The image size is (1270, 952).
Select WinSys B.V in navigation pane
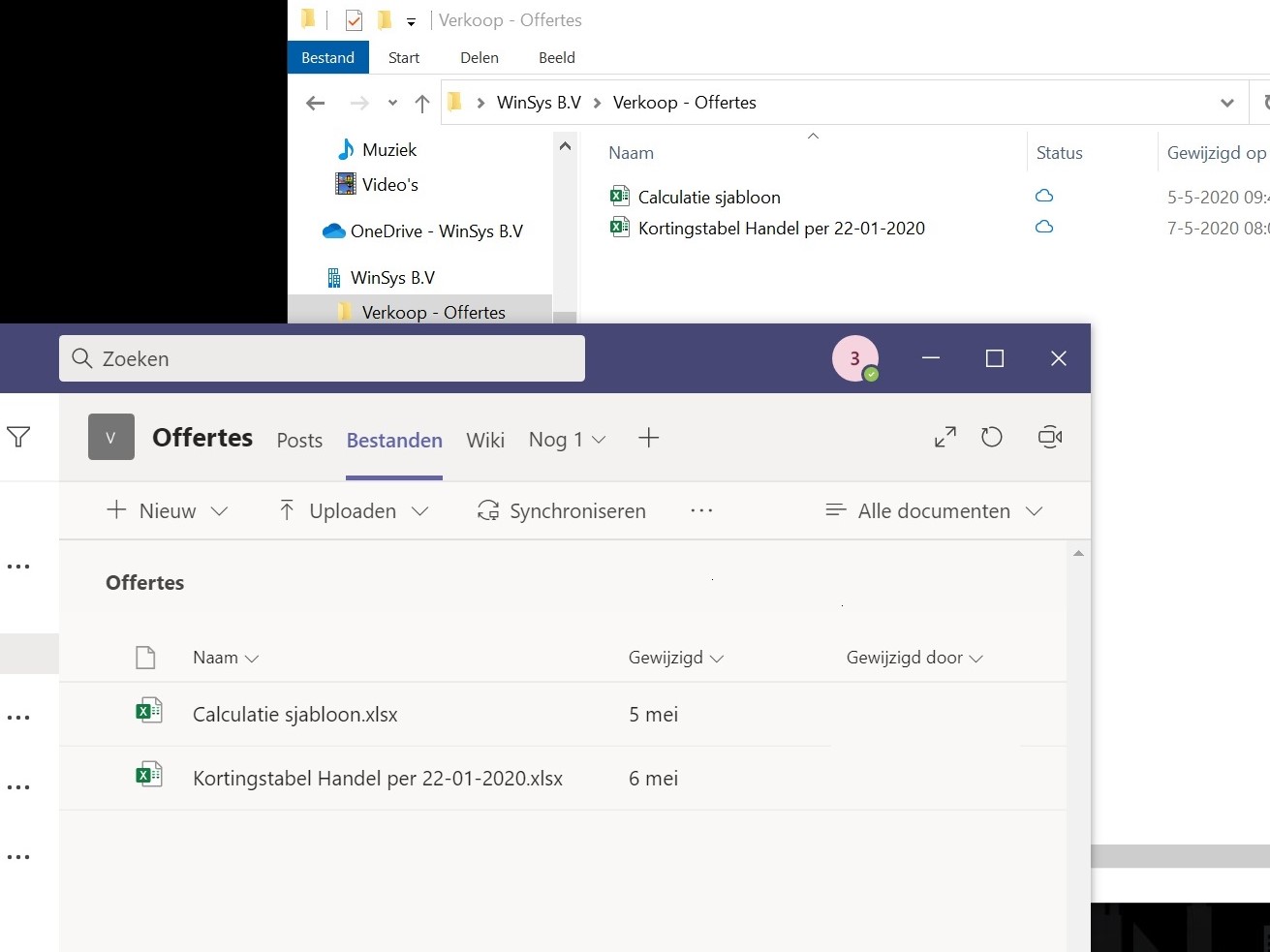pyautogui.click(x=381, y=278)
